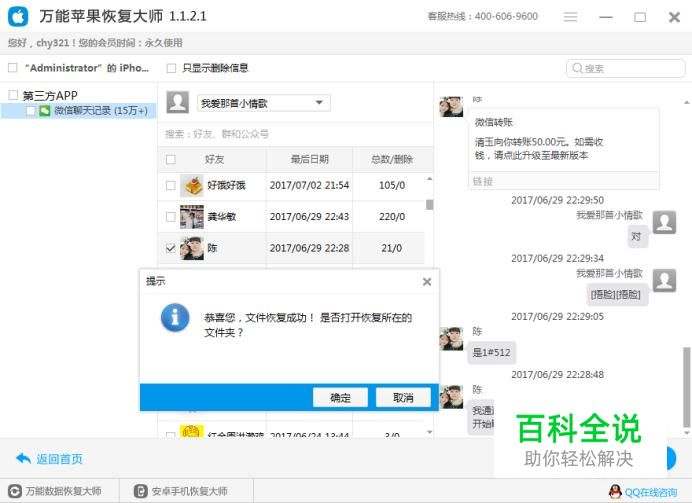Click the 2017/07/02 21:54 date cell
The height and width of the screenshot is (503, 692).
point(309,185)
